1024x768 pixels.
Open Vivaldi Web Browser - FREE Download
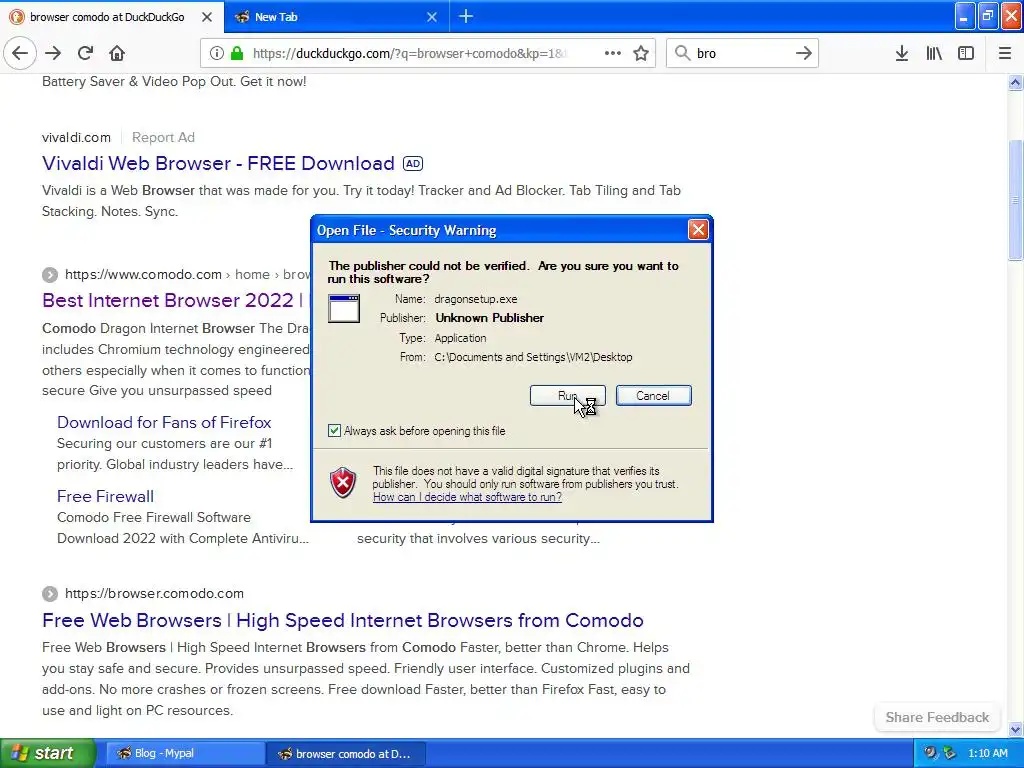pos(218,163)
